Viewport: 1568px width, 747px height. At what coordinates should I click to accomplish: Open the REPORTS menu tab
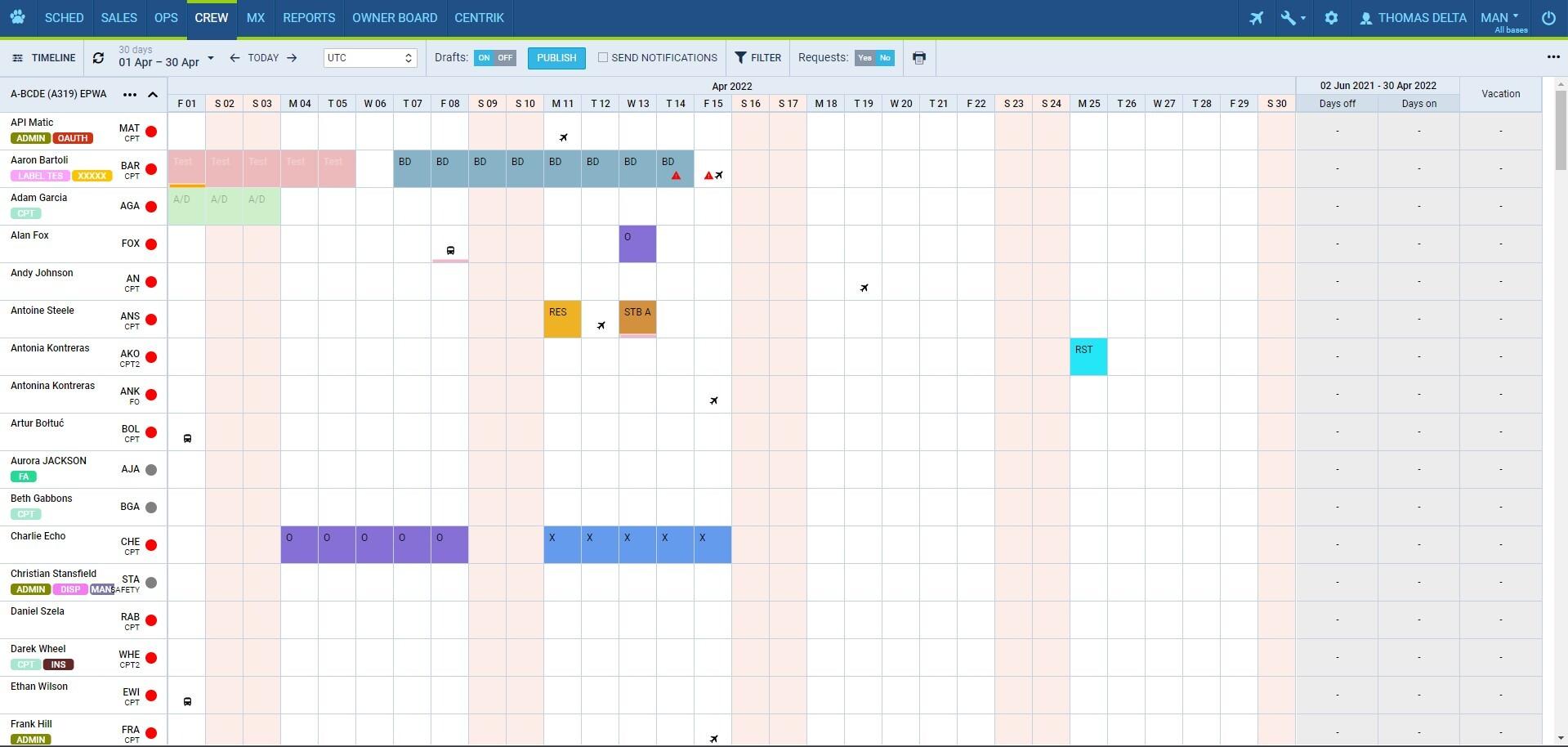pyautogui.click(x=309, y=18)
